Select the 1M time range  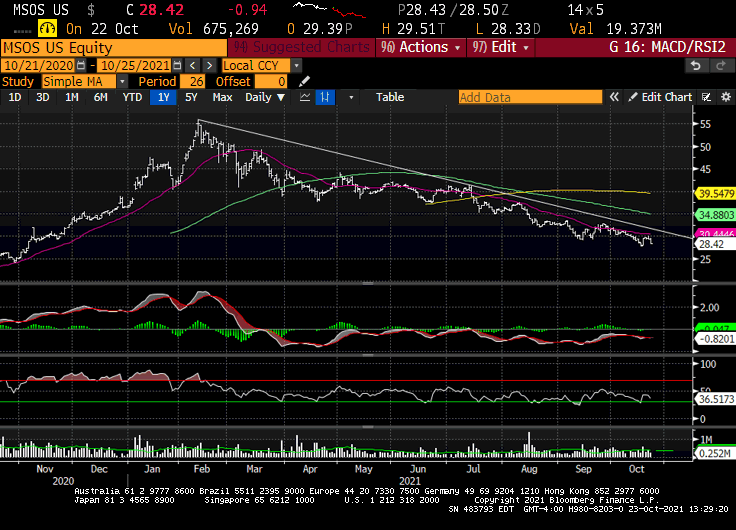tap(71, 97)
